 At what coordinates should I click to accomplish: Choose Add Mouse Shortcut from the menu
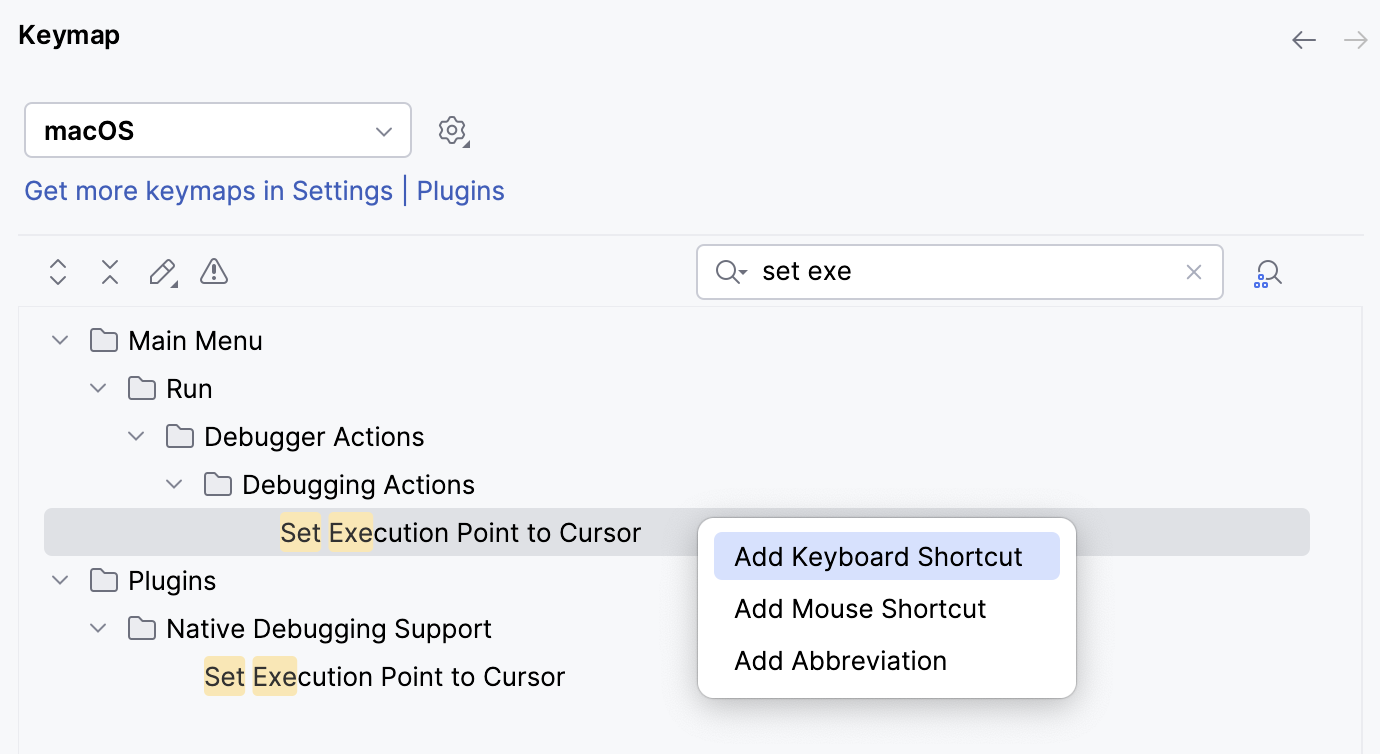[860, 608]
